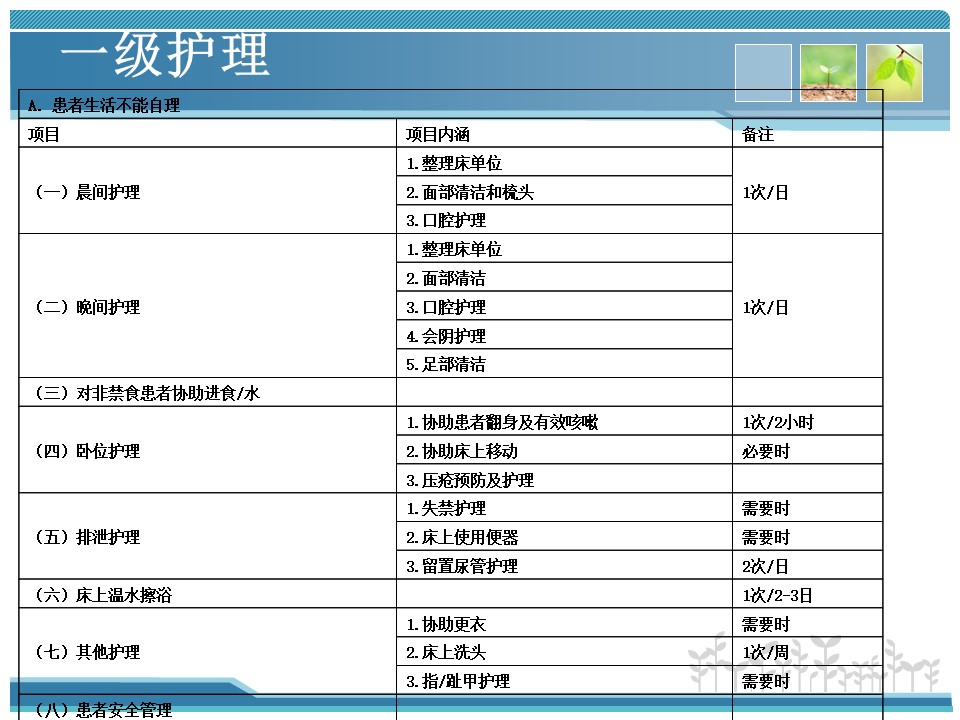Select the cell 1.协助患者翻身及有效咳嗽
This screenshot has width=960, height=720.
pos(564,422)
